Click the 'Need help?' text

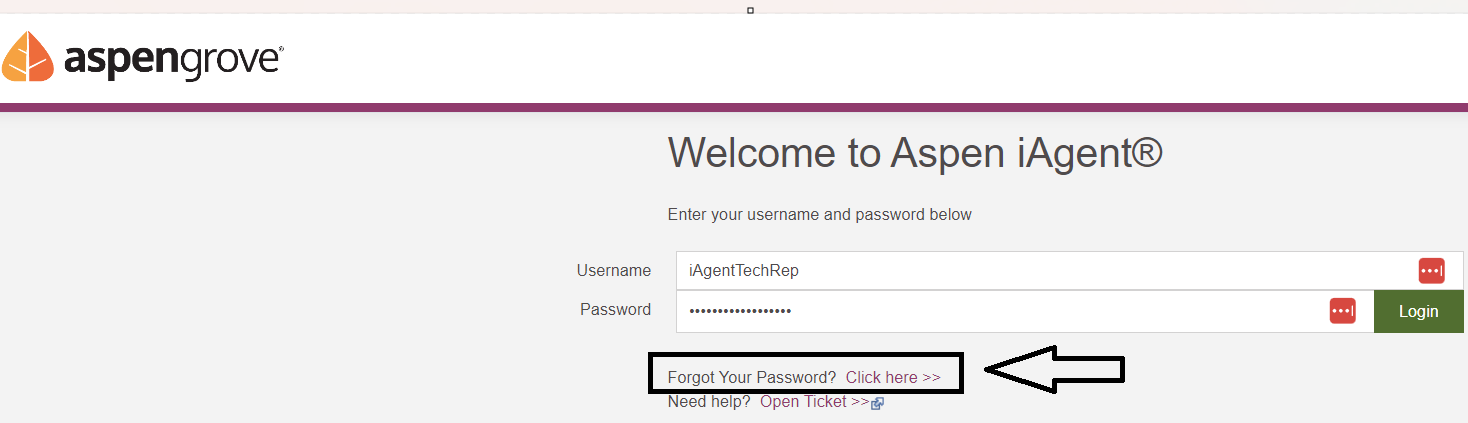point(709,402)
